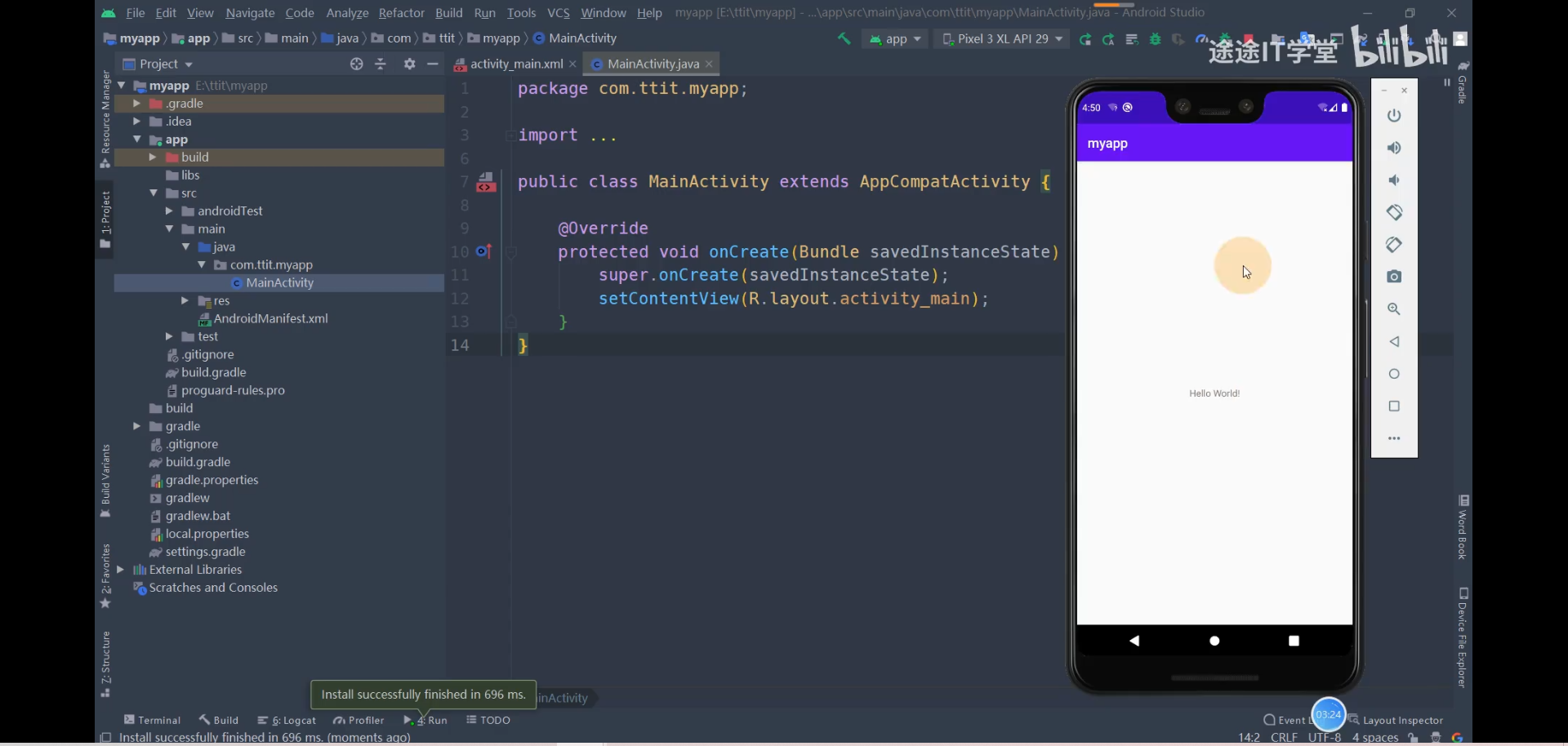This screenshot has height=746, width=1568.
Task: Tap the emulator sidebar Home circle
Action: coord(1394,374)
